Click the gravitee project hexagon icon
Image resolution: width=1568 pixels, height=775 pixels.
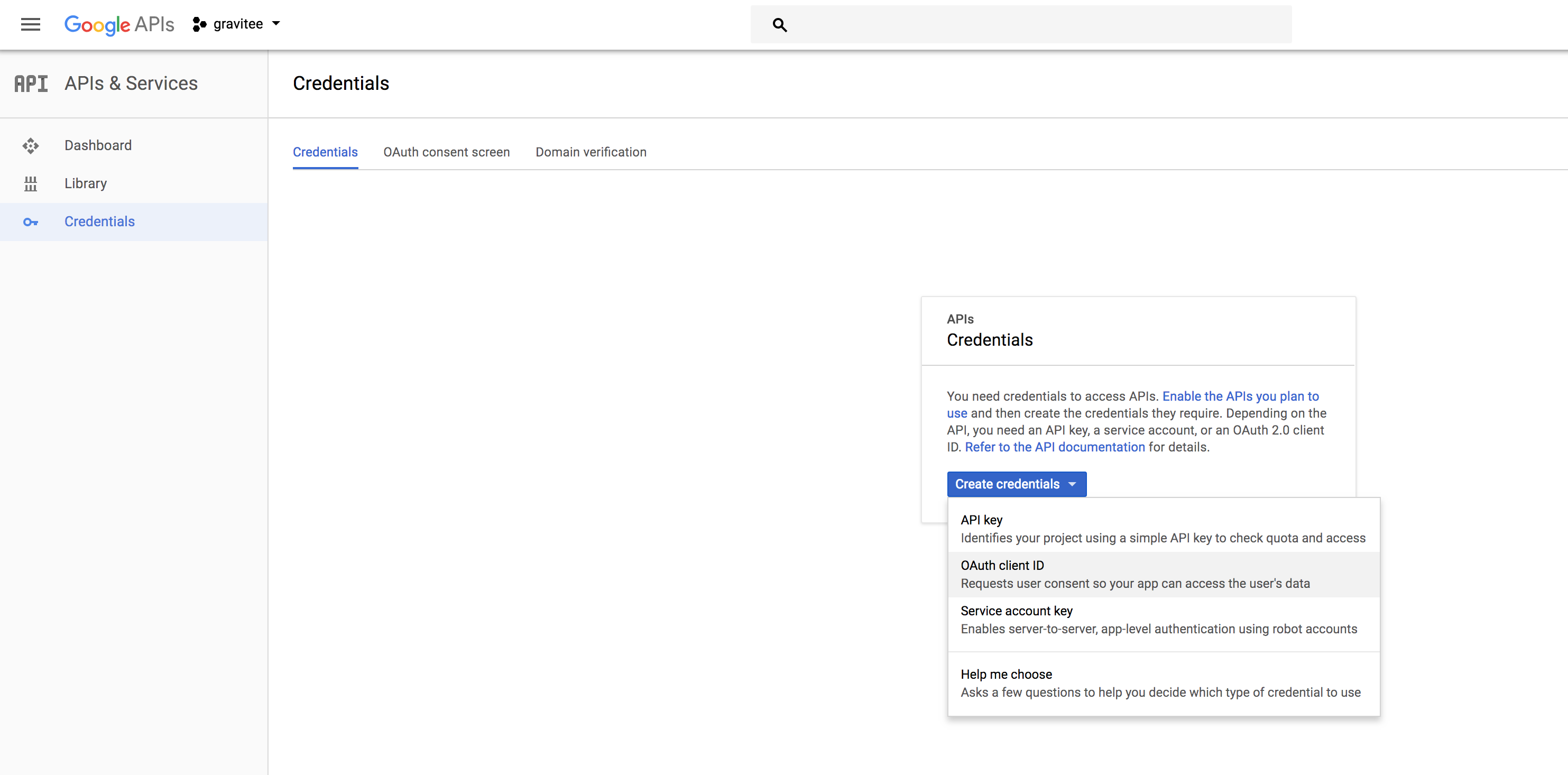[x=199, y=24]
